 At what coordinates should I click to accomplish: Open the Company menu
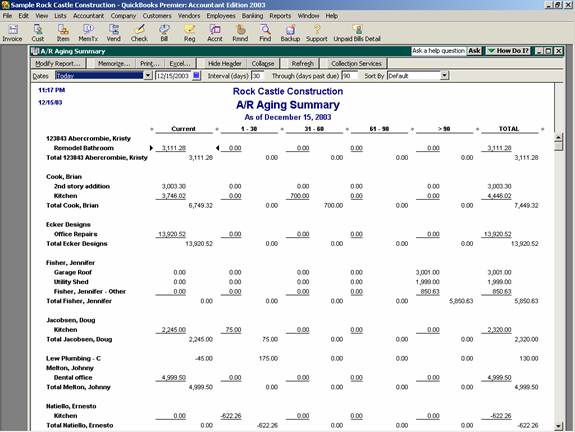(123, 16)
